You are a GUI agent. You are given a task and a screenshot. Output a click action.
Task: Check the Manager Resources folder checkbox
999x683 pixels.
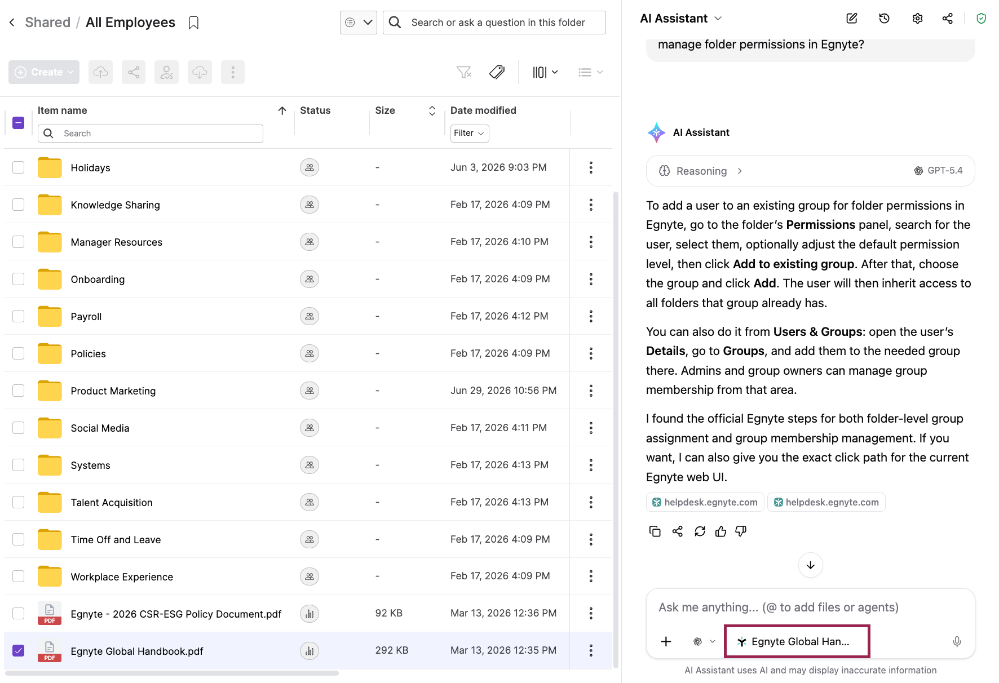click(18, 241)
